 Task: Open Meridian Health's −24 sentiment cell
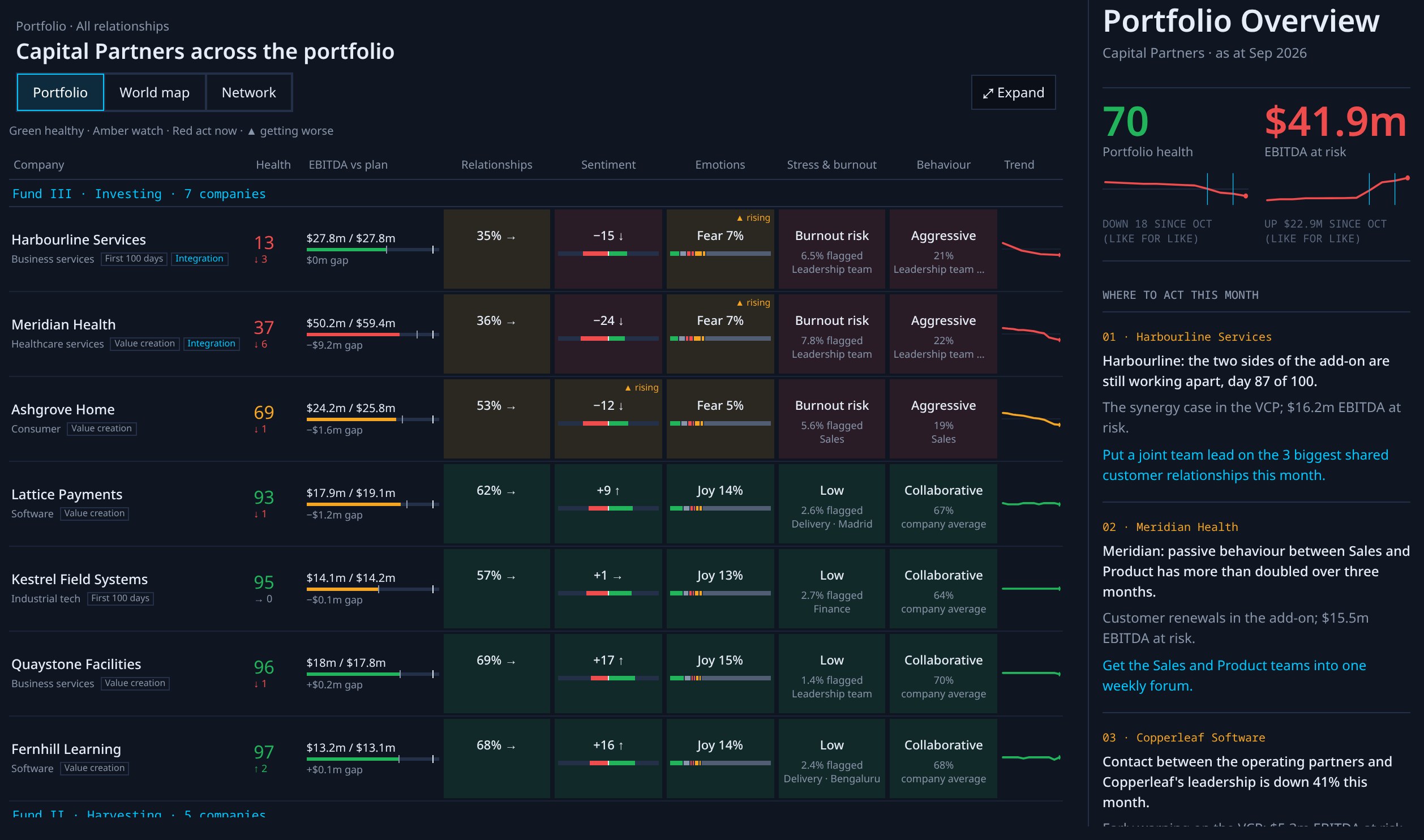coord(608,334)
